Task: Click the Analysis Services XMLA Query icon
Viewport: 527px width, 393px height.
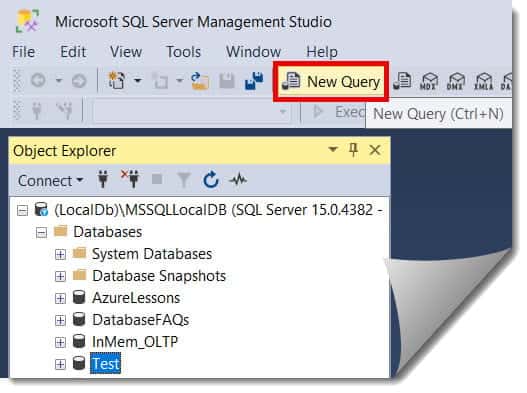Action: 483,81
